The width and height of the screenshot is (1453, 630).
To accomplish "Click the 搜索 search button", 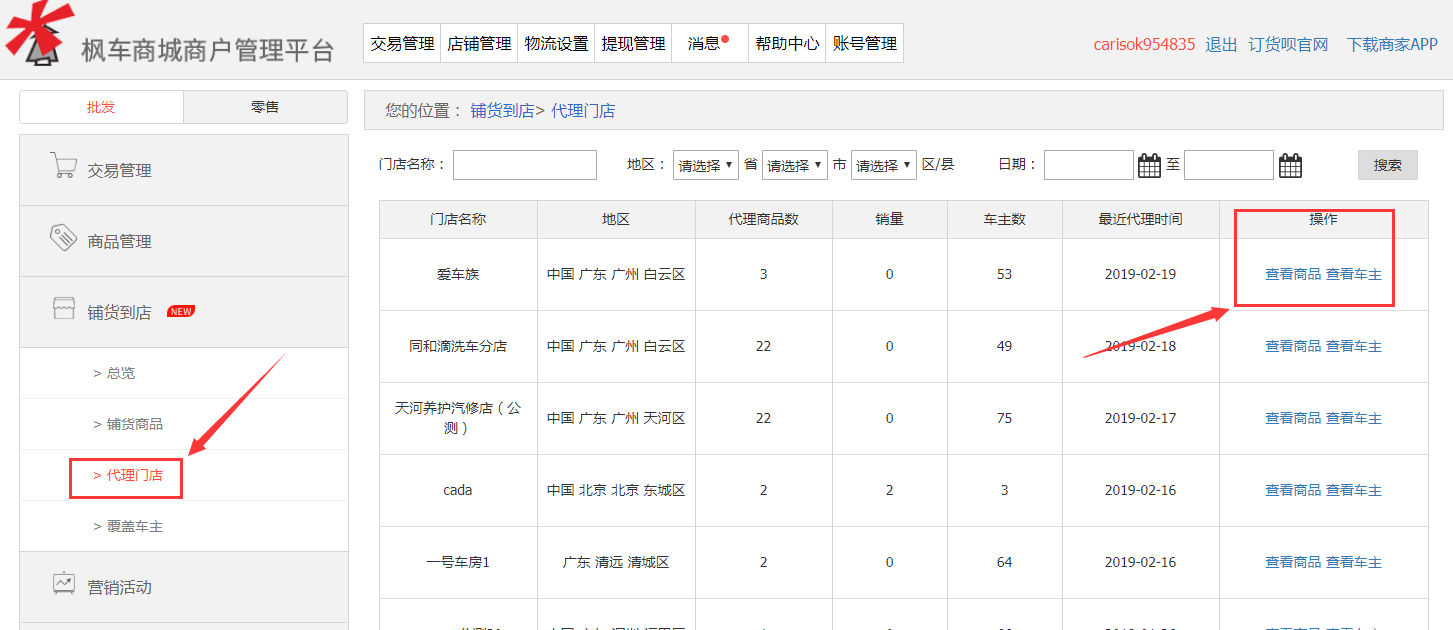I will [x=1387, y=164].
